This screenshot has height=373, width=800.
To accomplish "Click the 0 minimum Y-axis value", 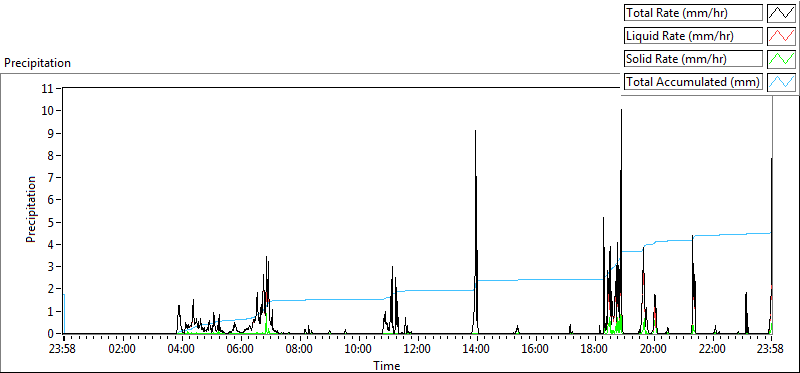I will point(51,333).
